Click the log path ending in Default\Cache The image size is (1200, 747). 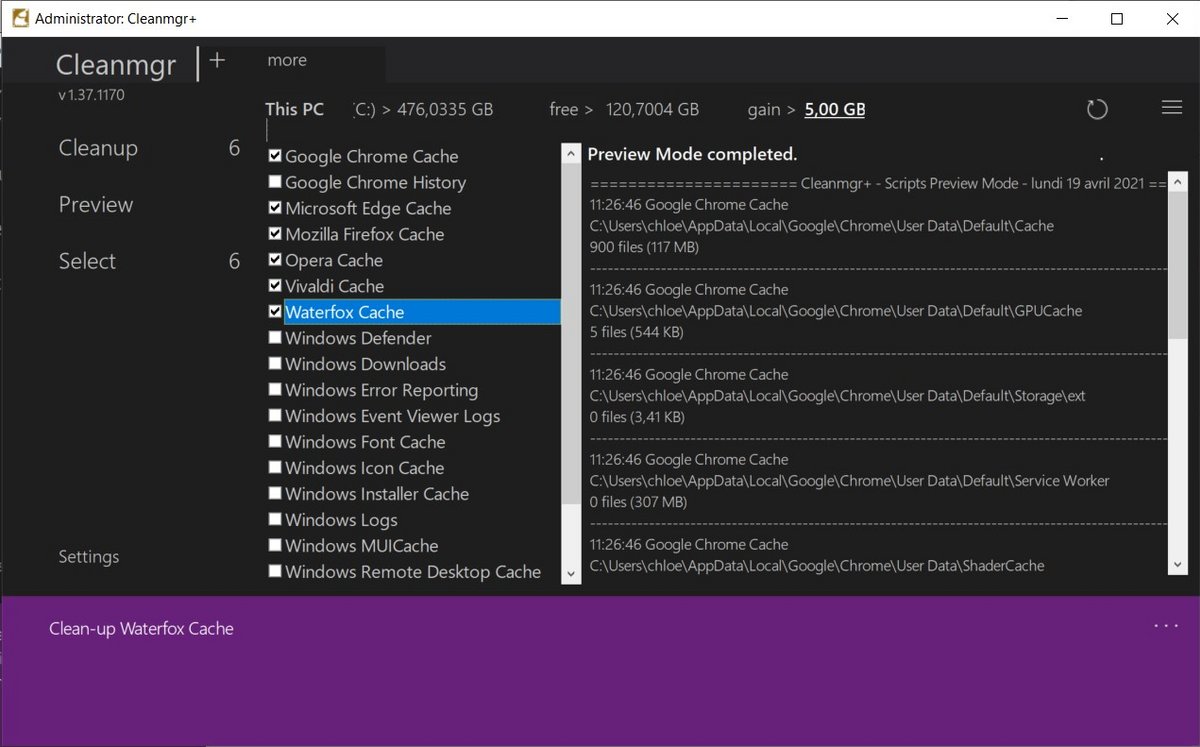[822, 226]
